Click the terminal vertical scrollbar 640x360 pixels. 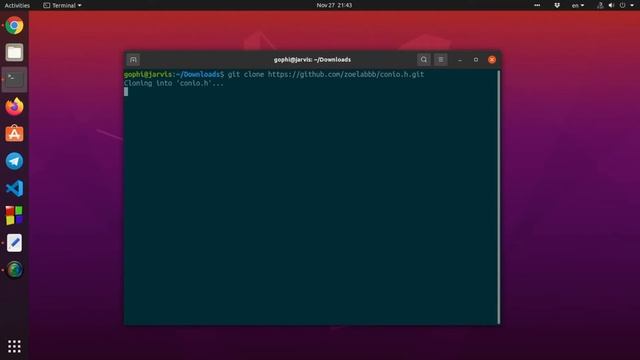(x=499, y=197)
